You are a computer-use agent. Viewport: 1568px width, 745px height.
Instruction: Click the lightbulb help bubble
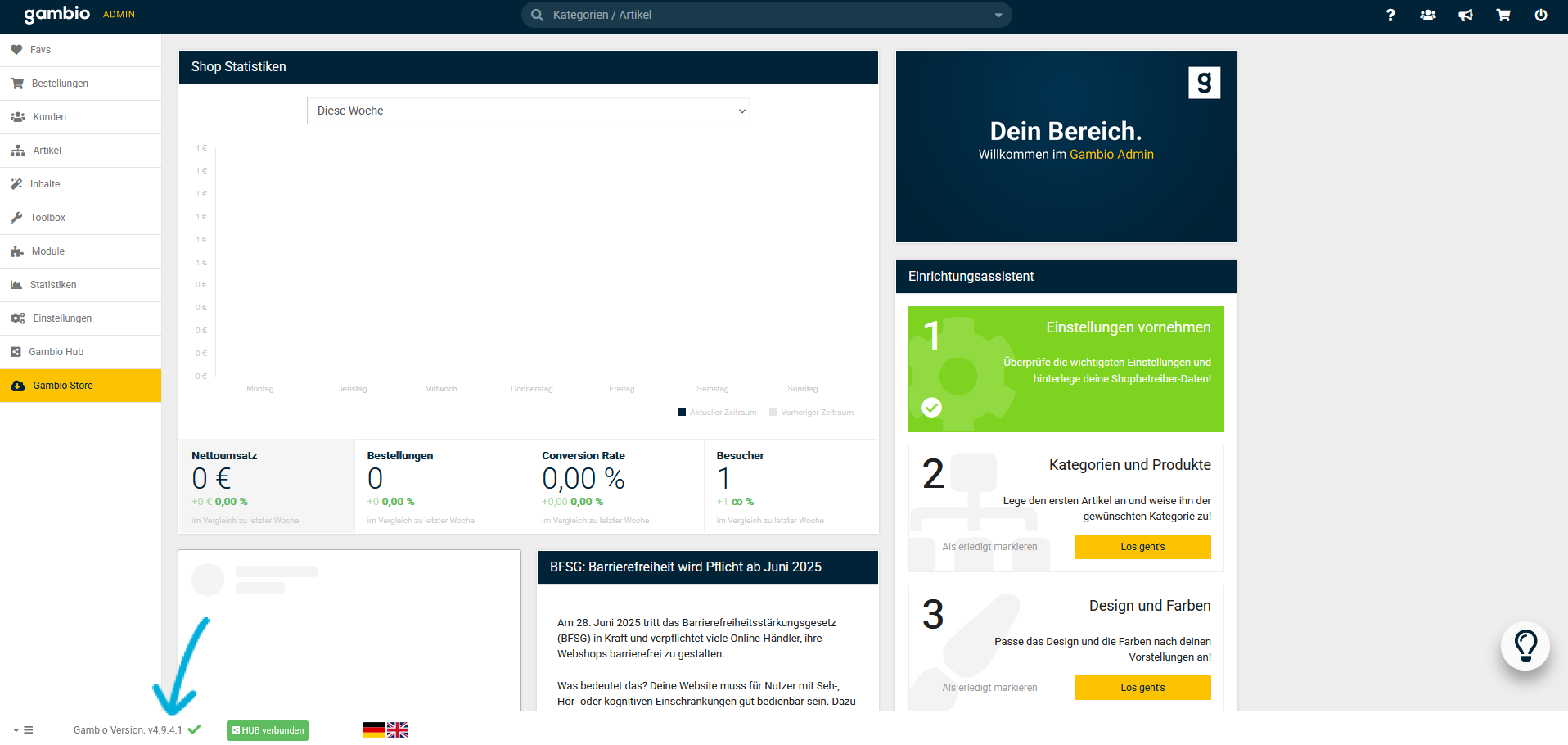[x=1525, y=646]
